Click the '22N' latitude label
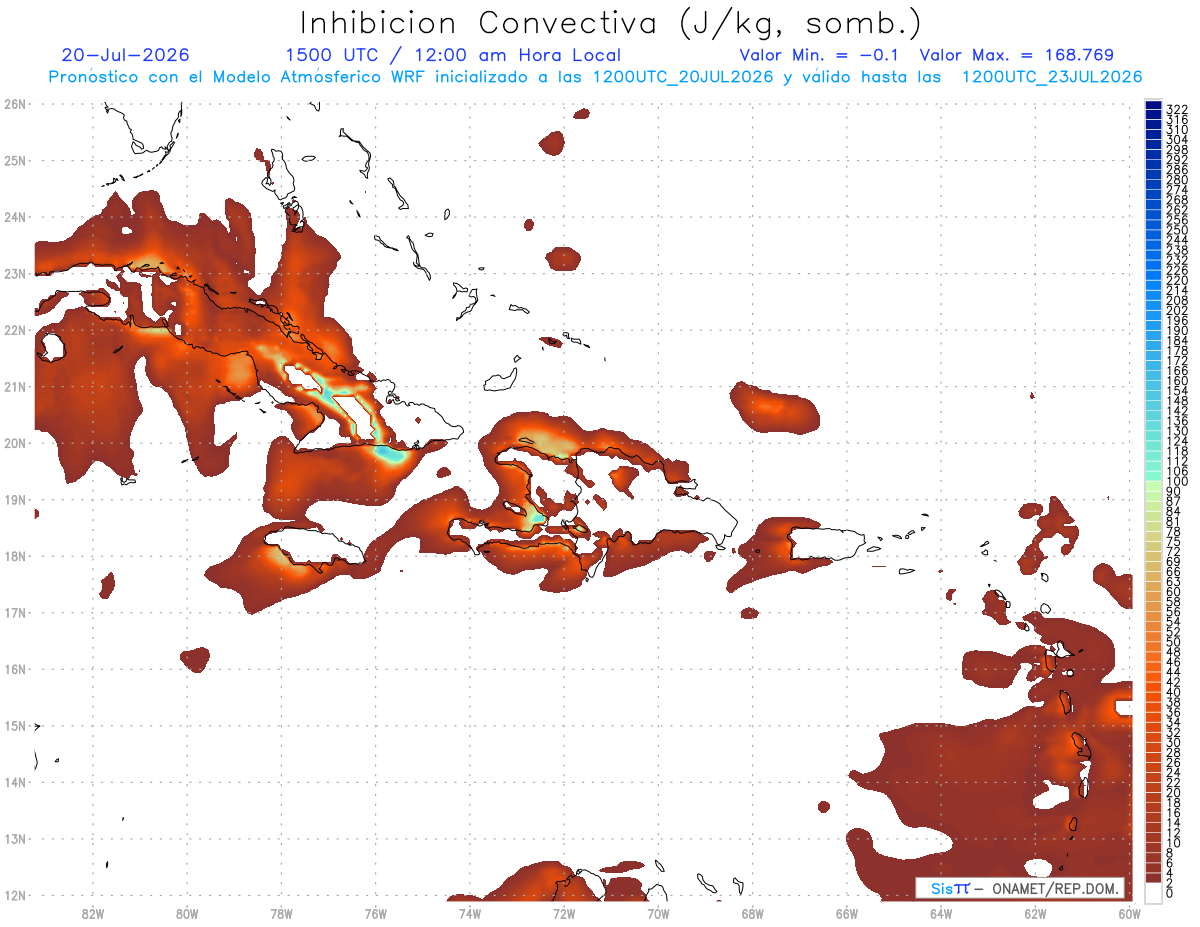 [x=15, y=330]
